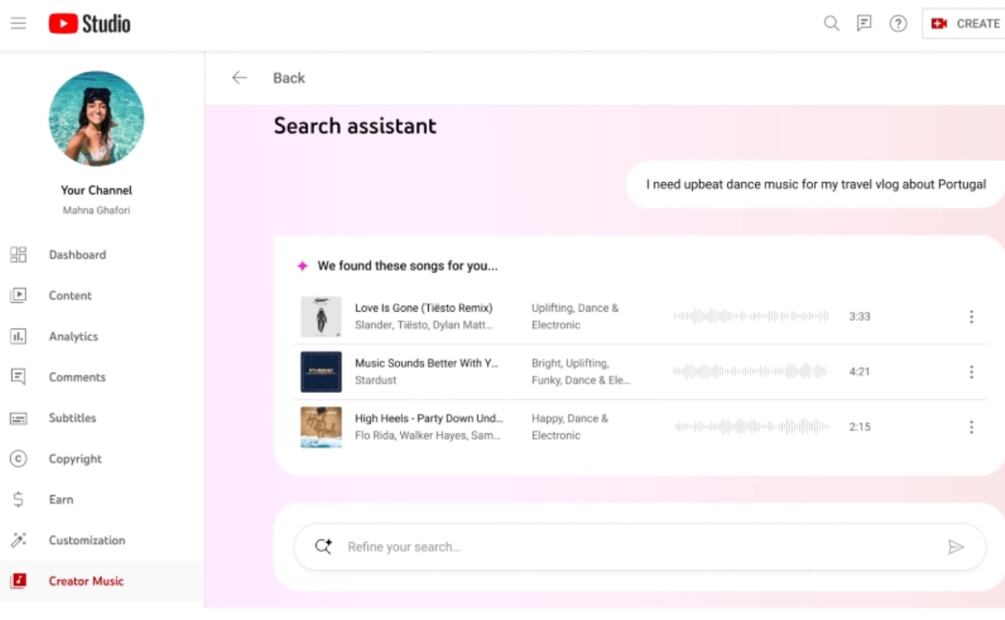Screen dimensions: 1005x620
Task: Open the help question mark icon
Action: point(898,23)
